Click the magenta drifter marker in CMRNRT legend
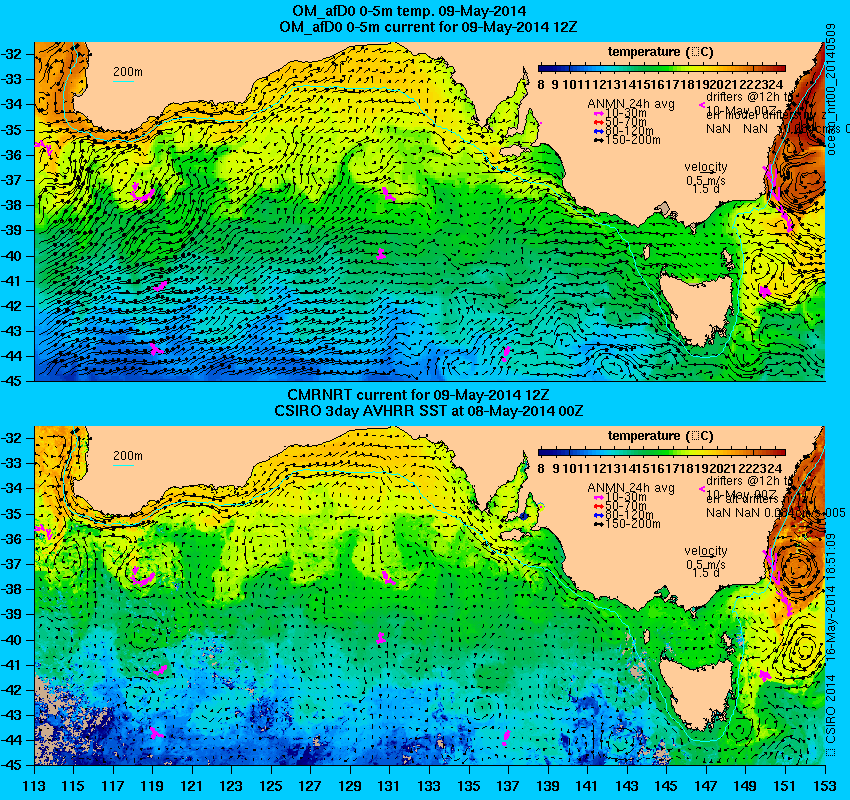The height and width of the screenshot is (800, 850). tap(702, 489)
